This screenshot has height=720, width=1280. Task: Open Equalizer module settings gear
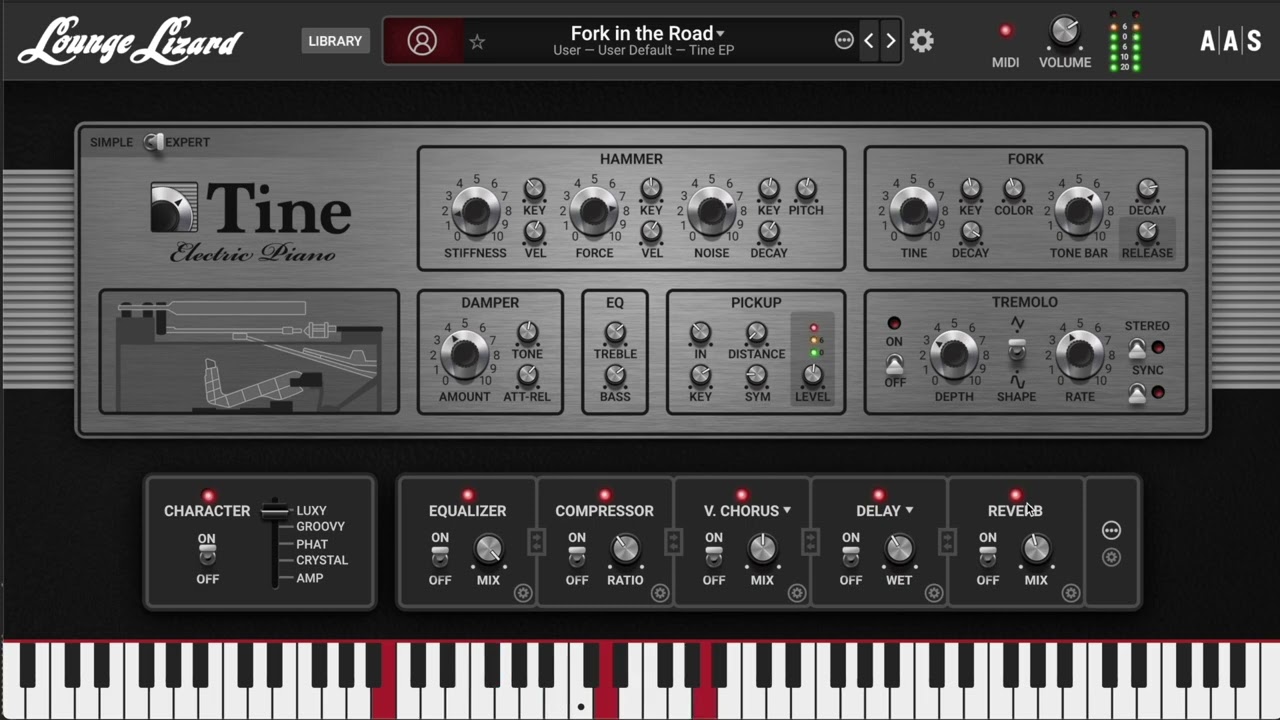(523, 593)
